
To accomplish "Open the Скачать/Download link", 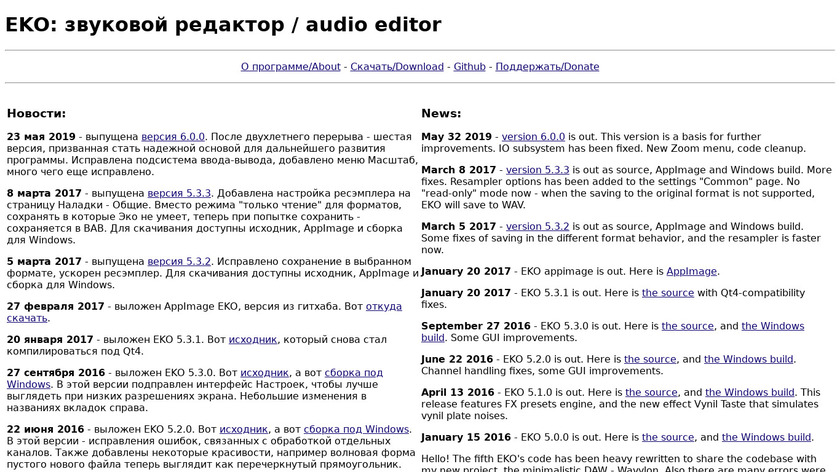I will pos(397,67).
